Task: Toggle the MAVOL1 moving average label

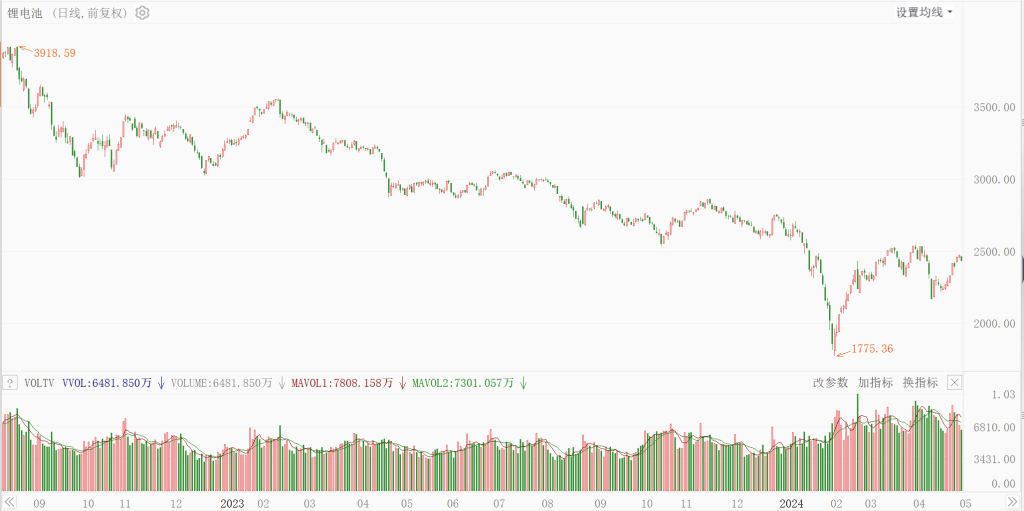Action: (x=345, y=382)
